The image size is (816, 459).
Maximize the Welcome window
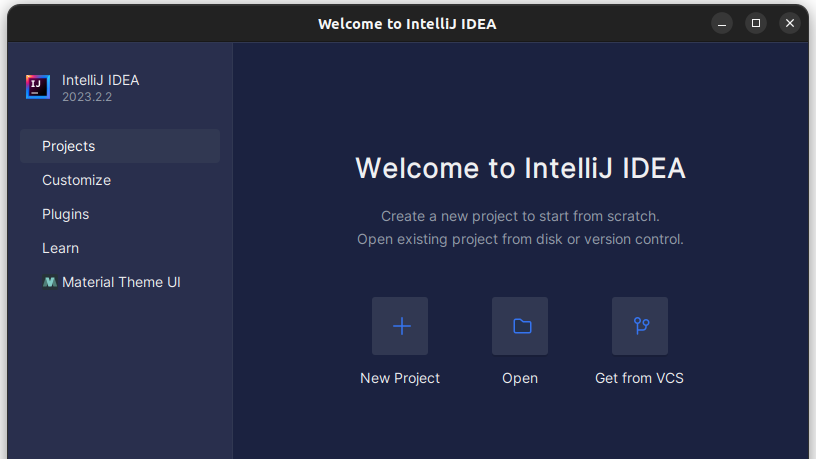click(756, 23)
